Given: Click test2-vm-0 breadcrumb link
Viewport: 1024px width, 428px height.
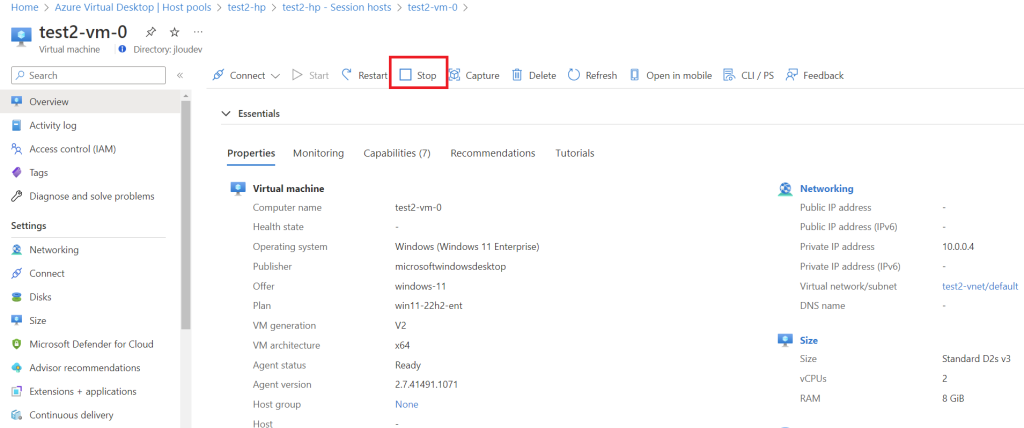Looking at the screenshot, I should (x=432, y=7).
